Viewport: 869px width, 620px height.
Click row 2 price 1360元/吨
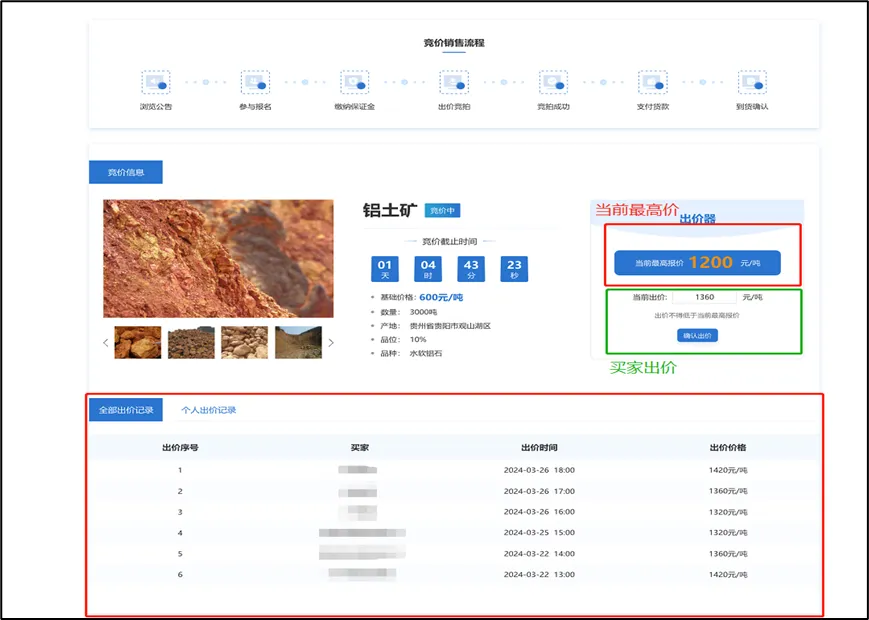(x=728, y=491)
